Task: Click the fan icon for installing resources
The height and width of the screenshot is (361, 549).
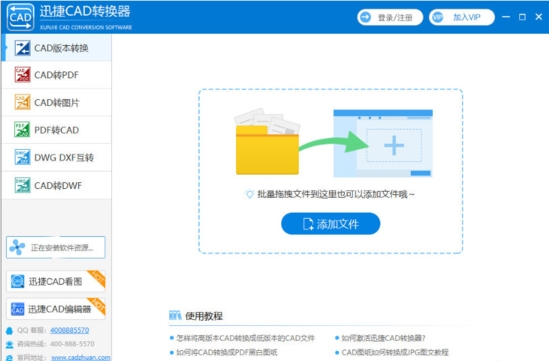Action: tap(17, 248)
